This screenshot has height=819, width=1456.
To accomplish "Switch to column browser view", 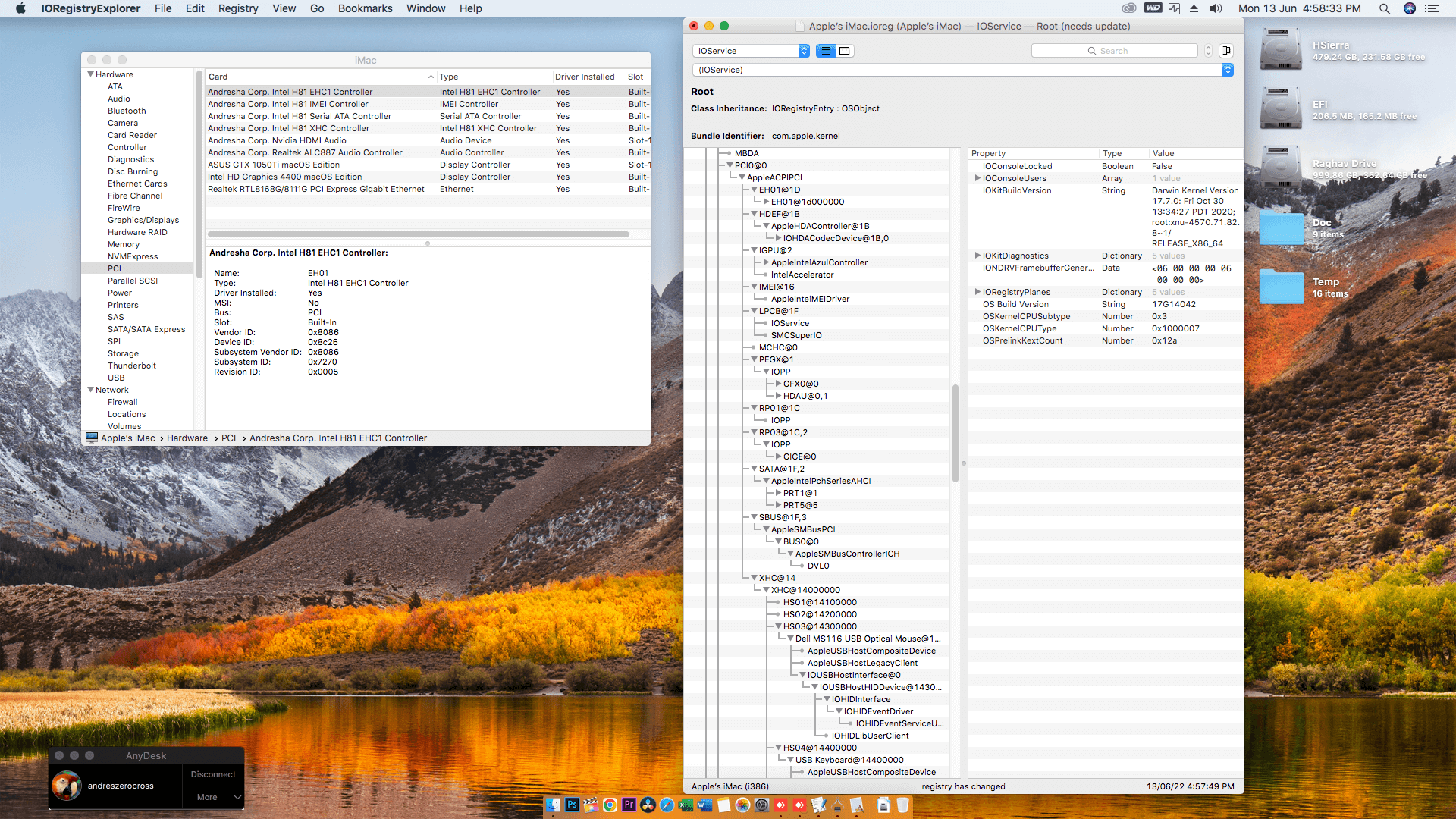I will (x=845, y=51).
